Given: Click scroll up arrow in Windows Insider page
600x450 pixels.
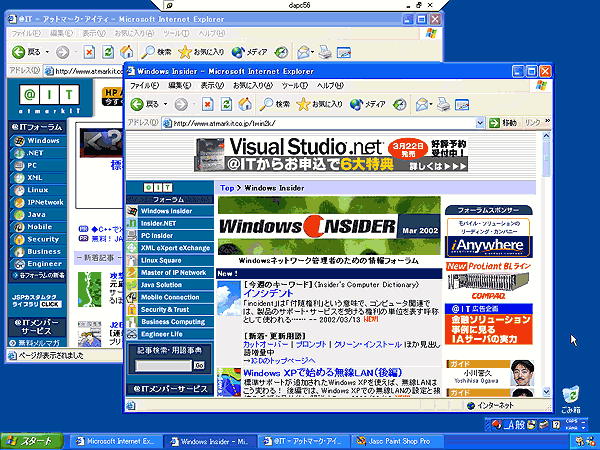Looking at the screenshot, I should (546, 135).
